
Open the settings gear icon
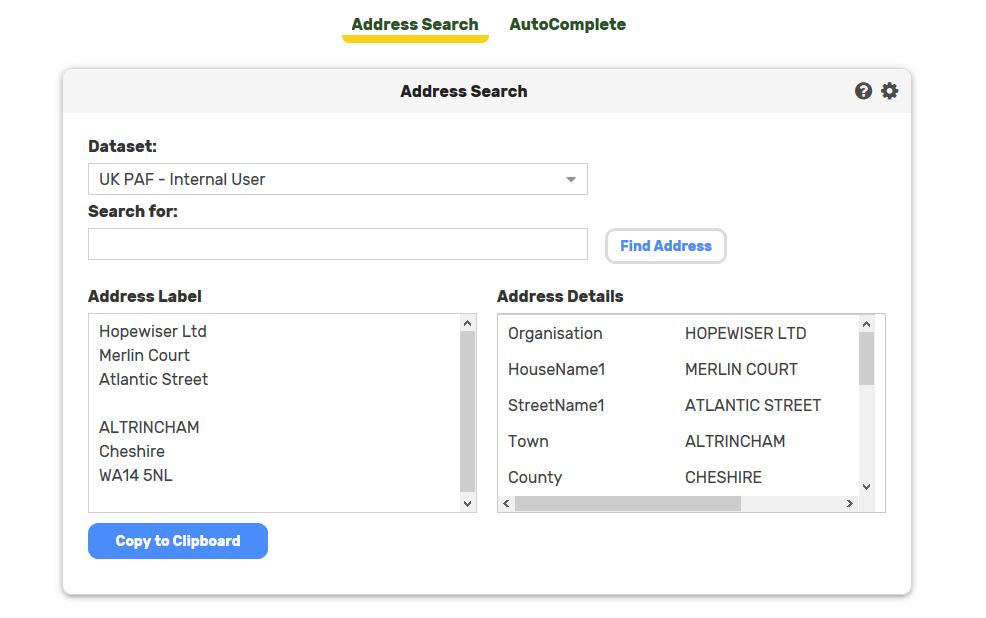tap(889, 91)
